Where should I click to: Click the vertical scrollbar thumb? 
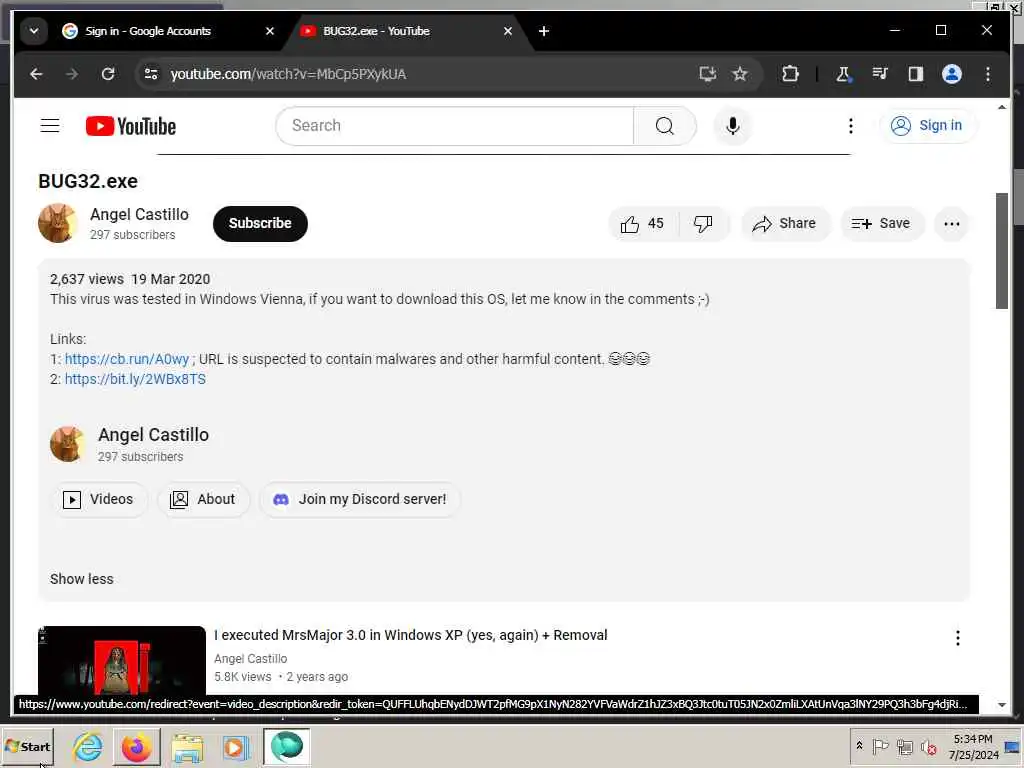pyautogui.click(x=1002, y=251)
